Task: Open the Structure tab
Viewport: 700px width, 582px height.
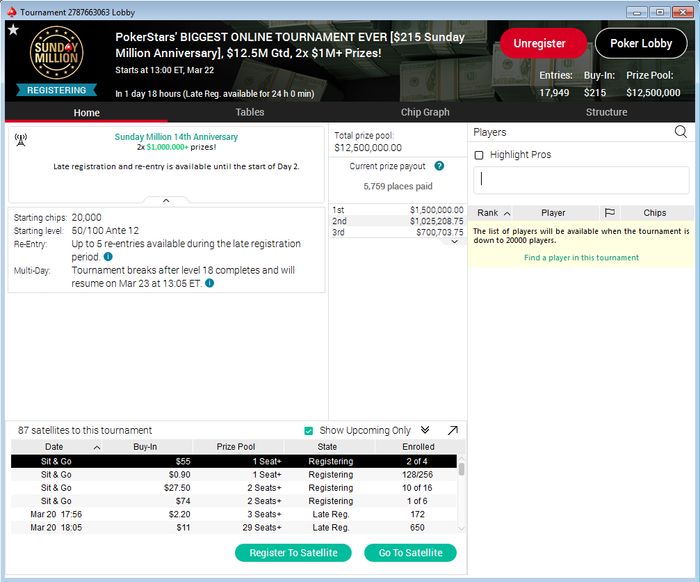Action: tap(606, 112)
